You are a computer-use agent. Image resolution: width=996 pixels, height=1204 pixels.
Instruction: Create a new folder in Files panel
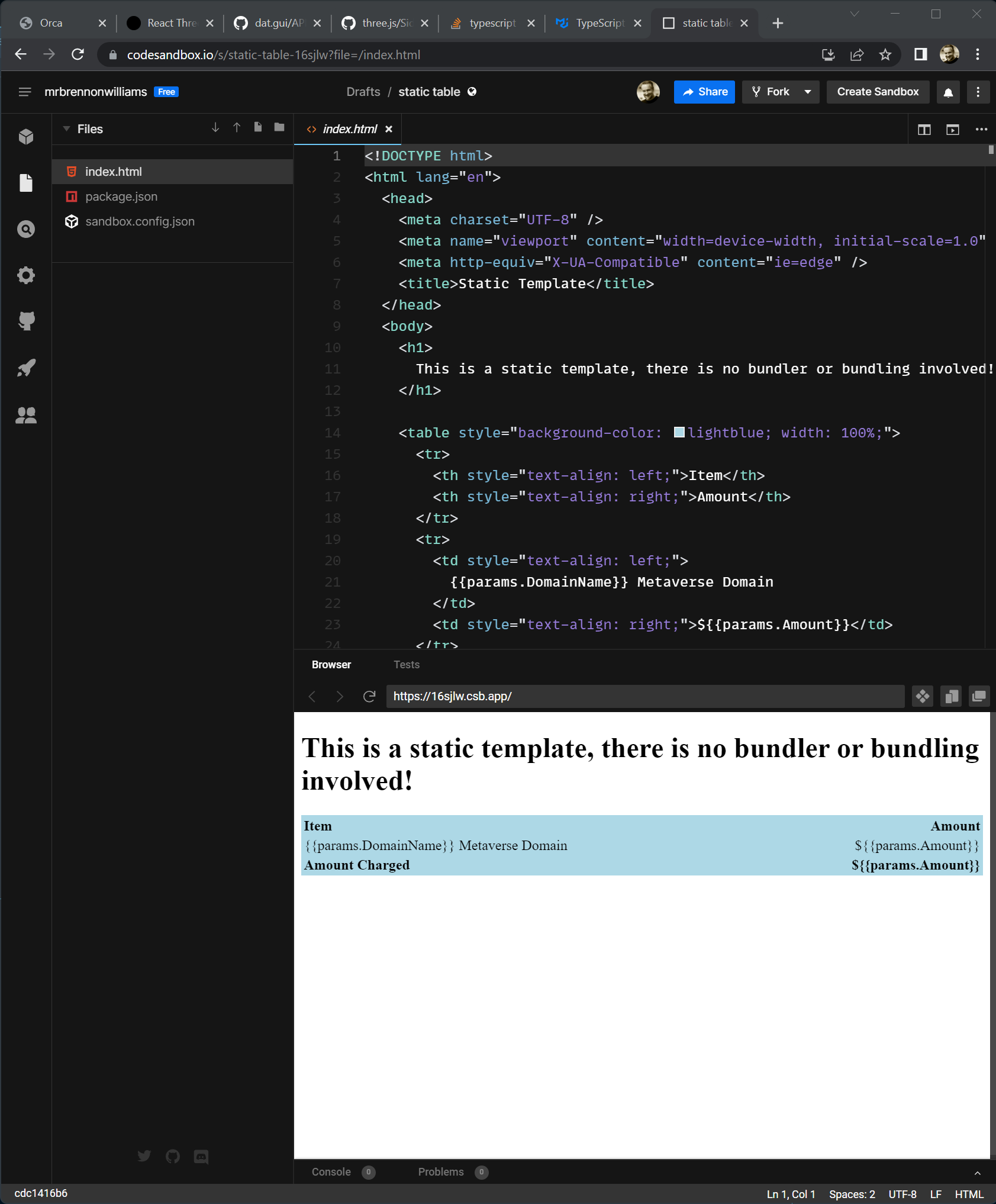point(279,127)
